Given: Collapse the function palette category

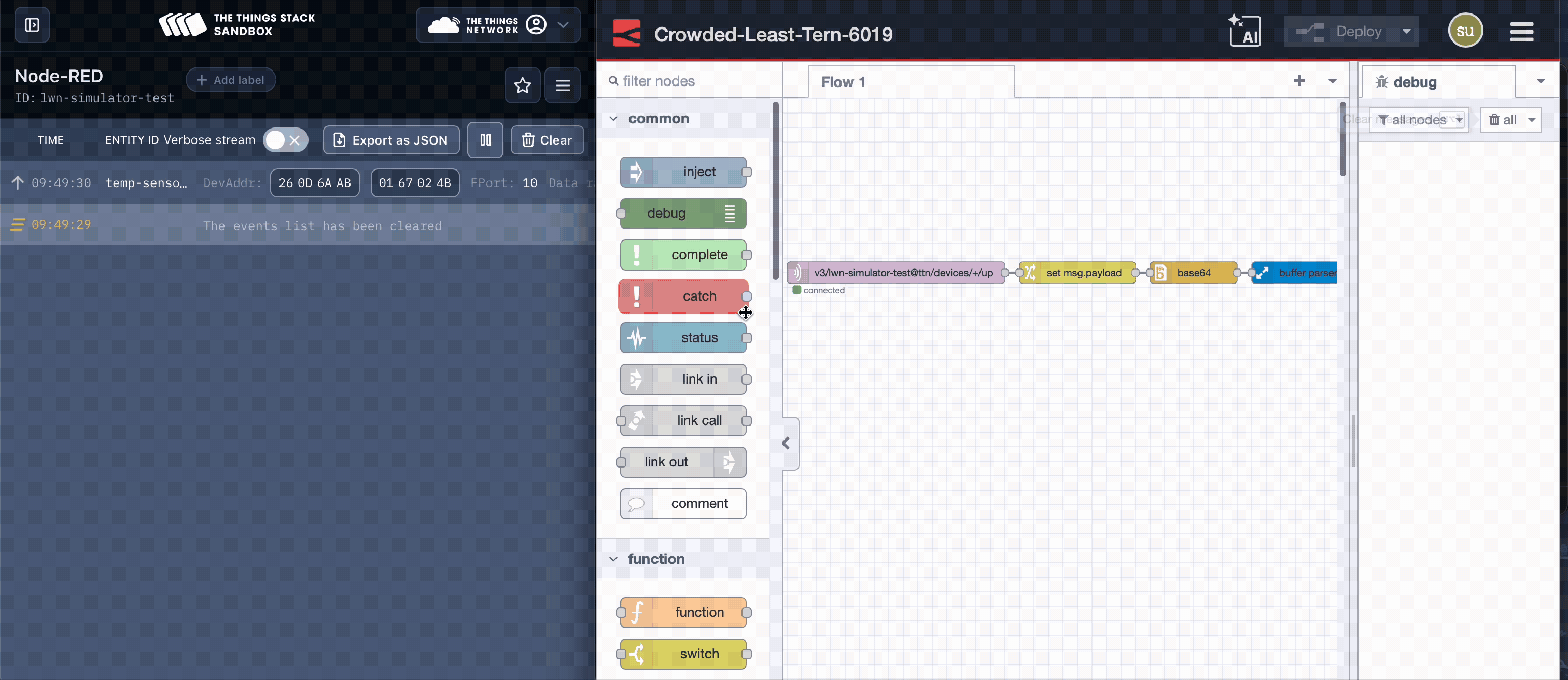Looking at the screenshot, I should (x=613, y=558).
